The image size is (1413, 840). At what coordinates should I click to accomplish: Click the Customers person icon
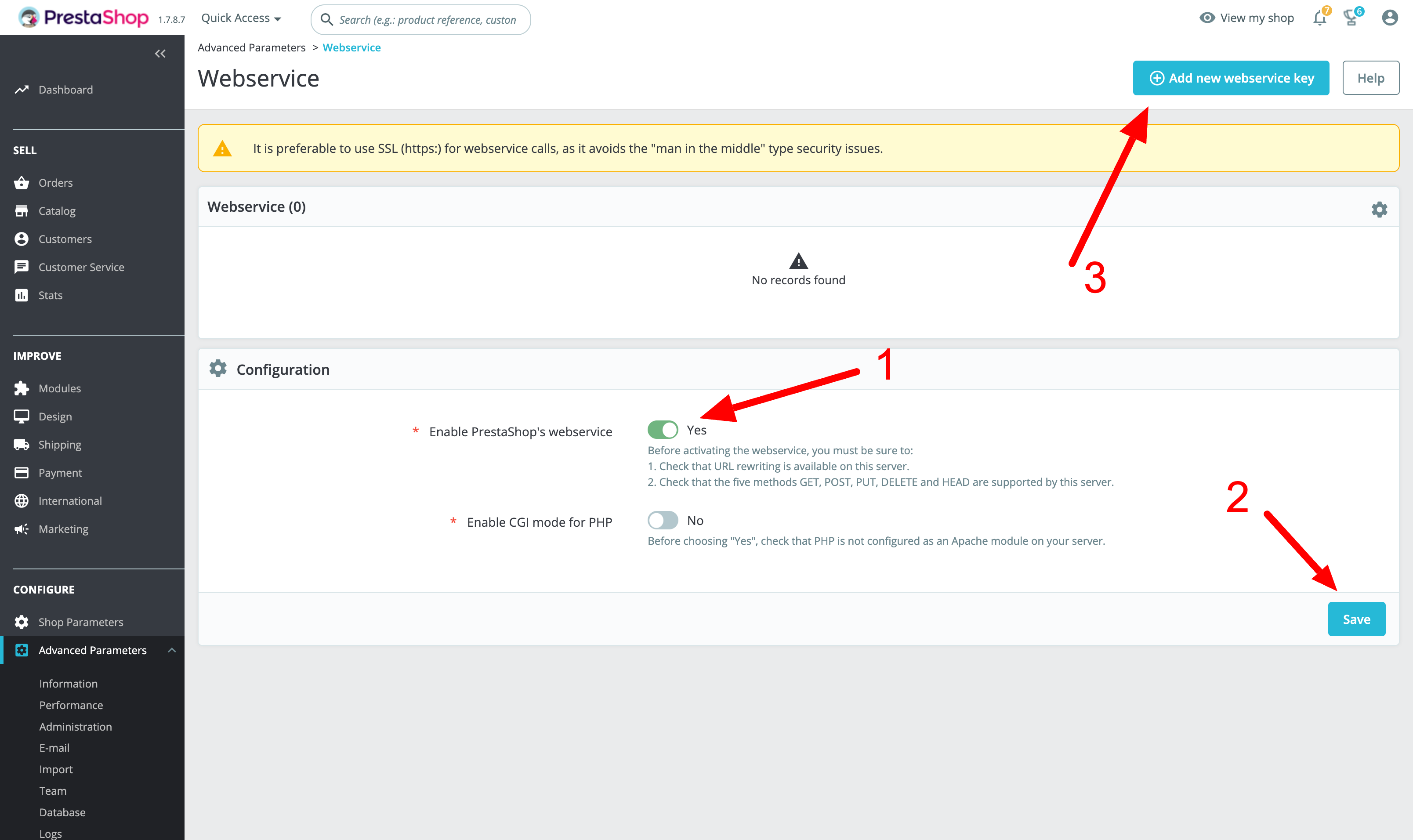(x=22, y=239)
